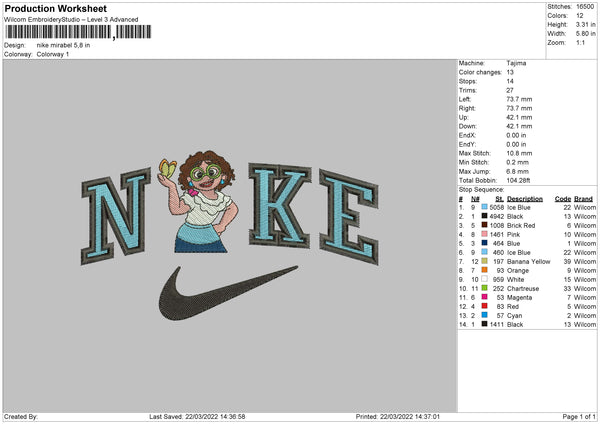This screenshot has height=424, width=600.
Task: Click the yellow butterfly in the design
Action: [168, 168]
